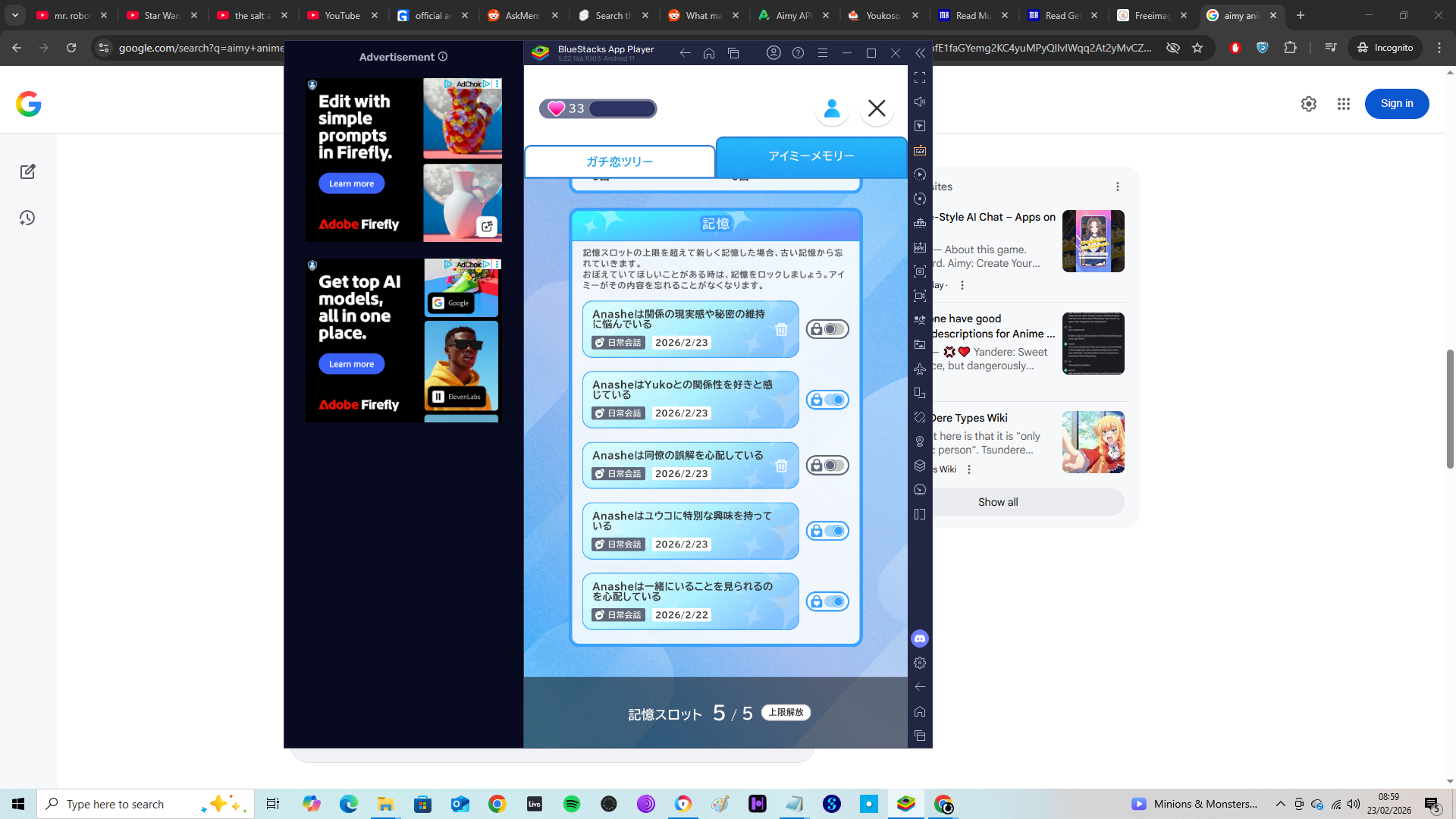Go back using BlueStacks title bar arrow
1456x819 pixels.
[685, 53]
